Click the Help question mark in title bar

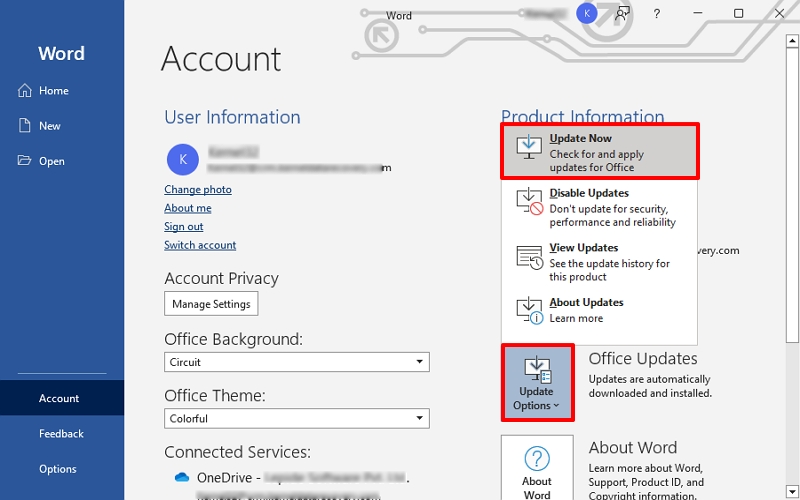pos(656,14)
